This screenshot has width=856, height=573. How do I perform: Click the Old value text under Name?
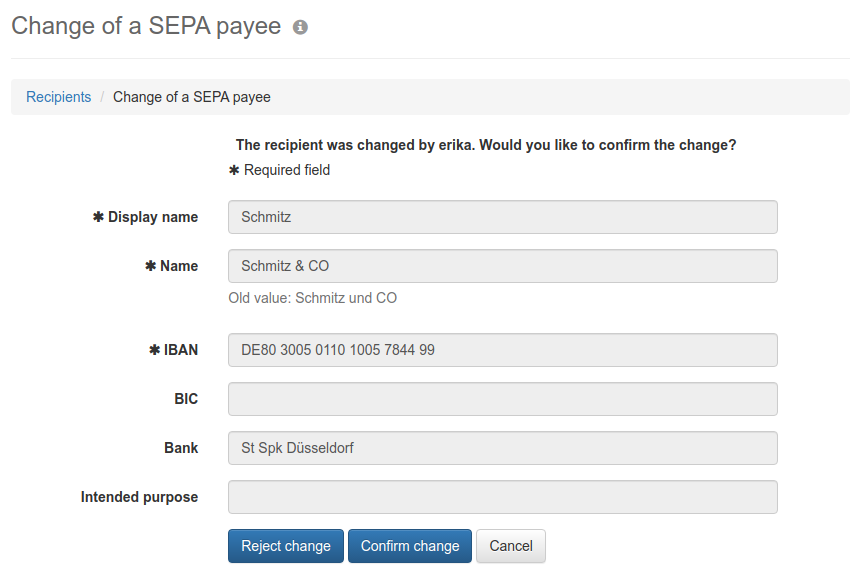tap(312, 298)
